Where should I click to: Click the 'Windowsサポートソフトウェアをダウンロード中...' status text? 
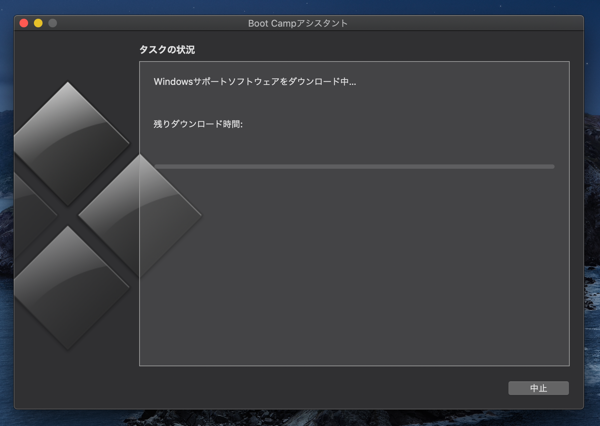(x=255, y=82)
